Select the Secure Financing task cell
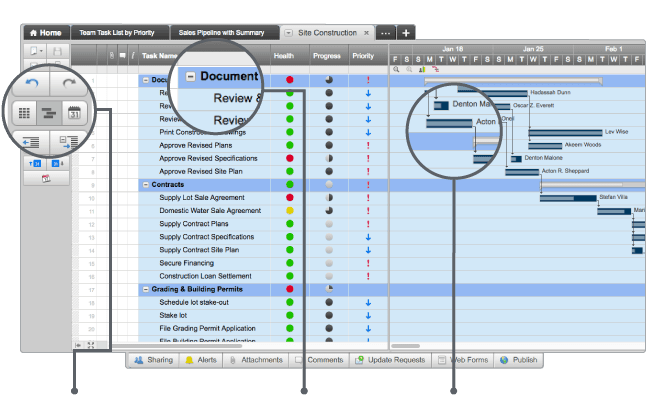 click(187, 263)
